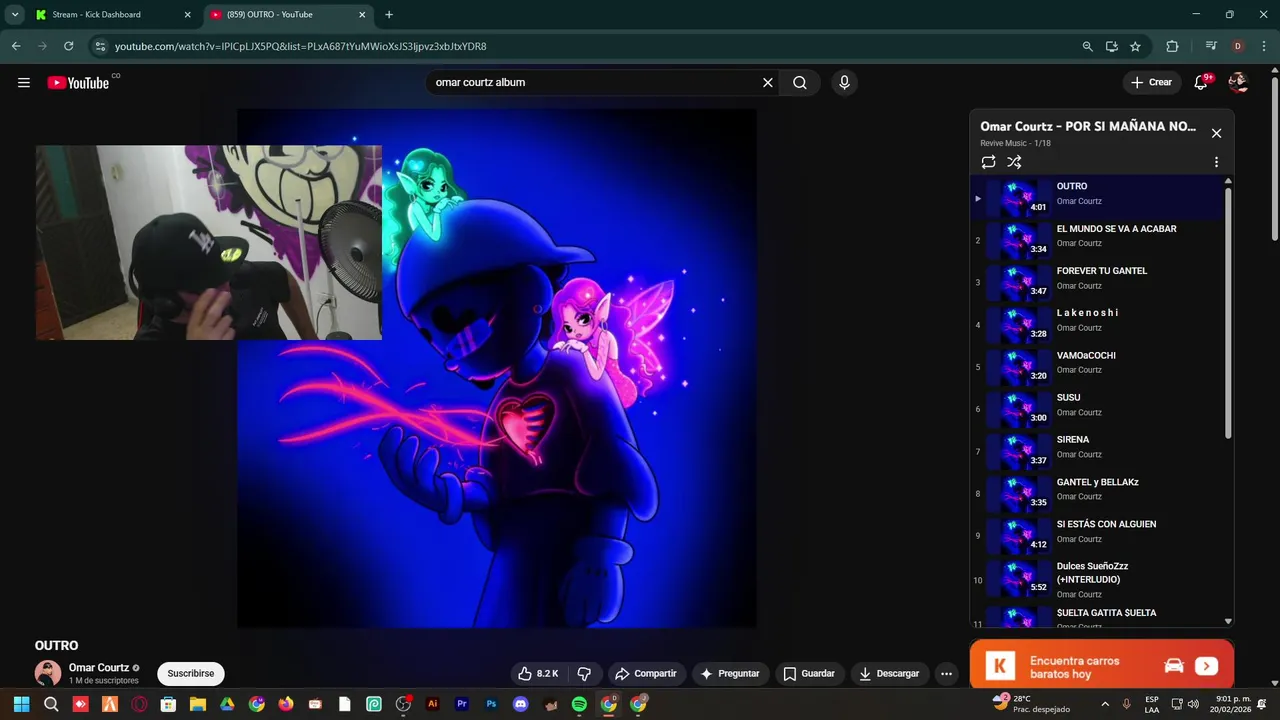Screen dimensions: 1280x720
Task: Open Chrome profile D button
Action: pos(1238,46)
